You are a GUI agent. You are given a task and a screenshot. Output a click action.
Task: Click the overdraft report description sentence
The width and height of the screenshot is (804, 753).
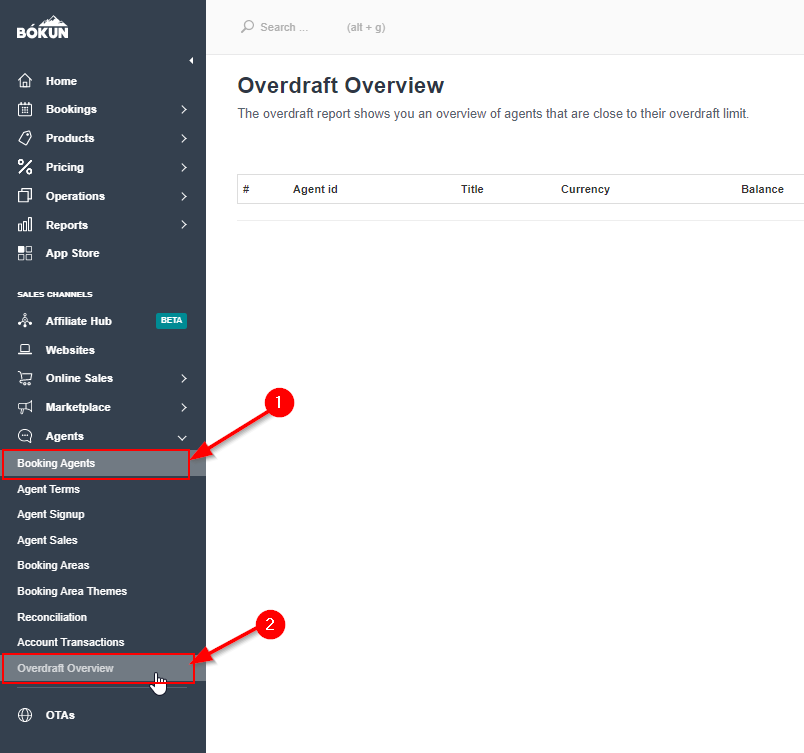(493, 113)
